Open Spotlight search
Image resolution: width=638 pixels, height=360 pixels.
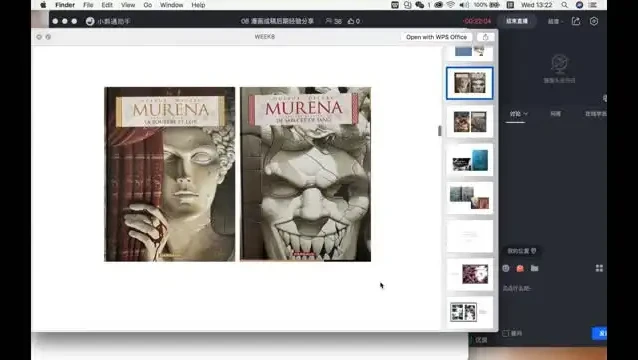pyautogui.click(x=564, y=5)
